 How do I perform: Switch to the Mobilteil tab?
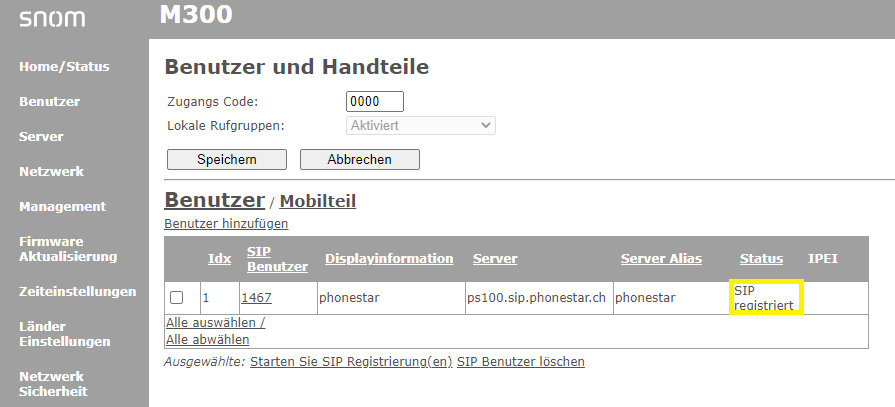click(317, 201)
